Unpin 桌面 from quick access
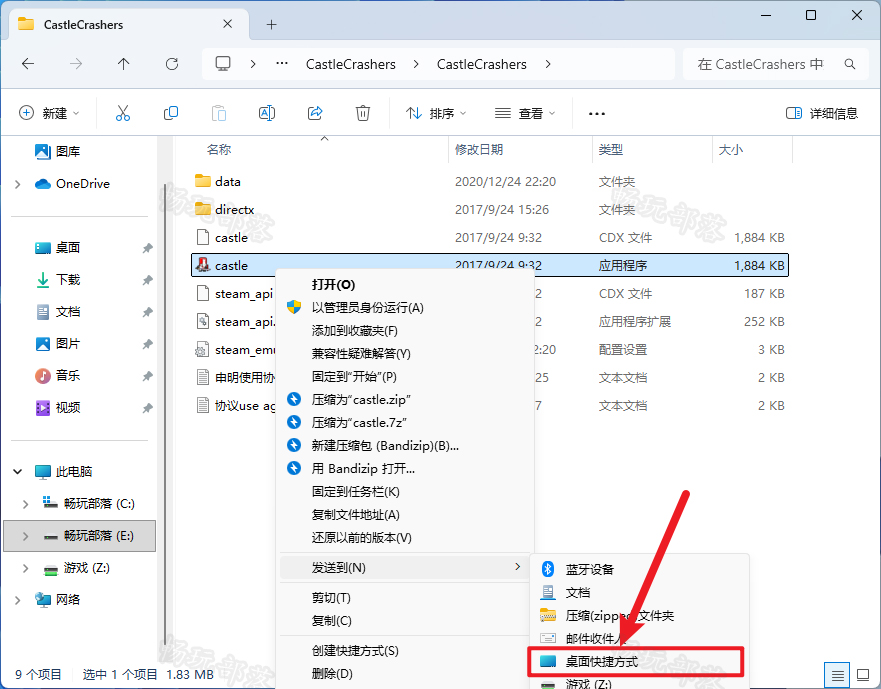The width and height of the screenshot is (881, 689). click(x=147, y=248)
